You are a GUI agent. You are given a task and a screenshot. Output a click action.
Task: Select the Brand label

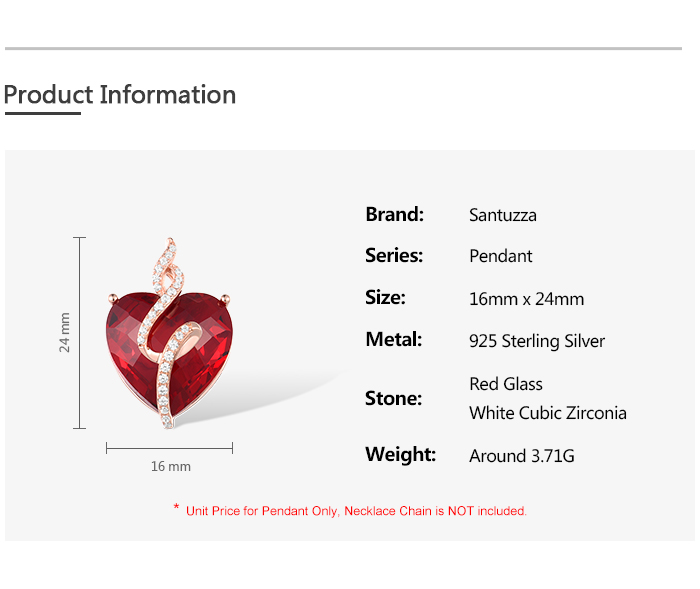tap(394, 214)
